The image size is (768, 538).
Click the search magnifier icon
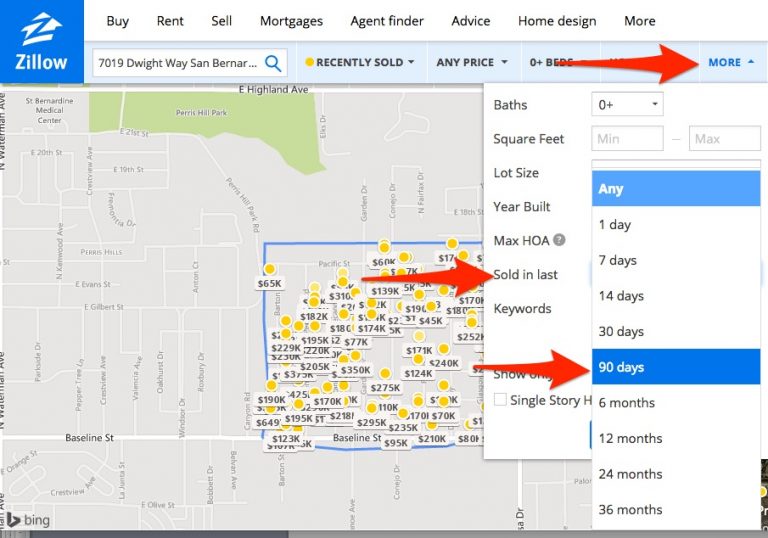pos(273,63)
